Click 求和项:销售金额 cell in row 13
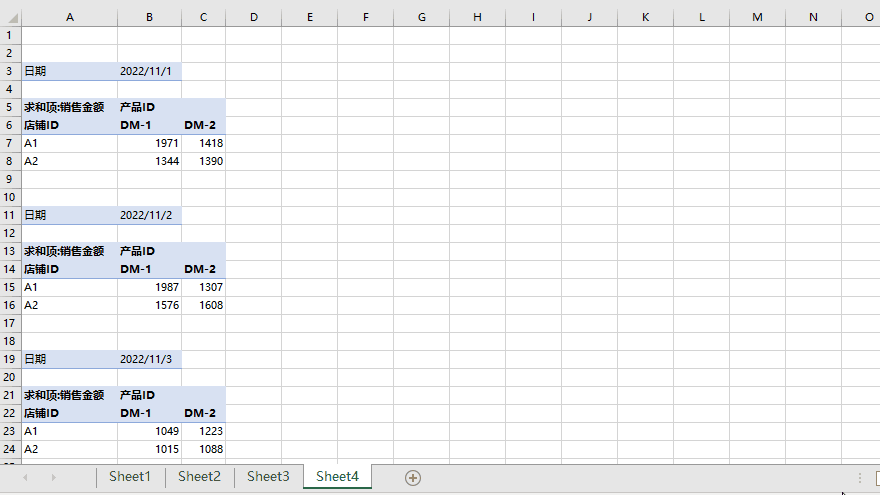This screenshot has height=495, width=880. [x=70, y=251]
